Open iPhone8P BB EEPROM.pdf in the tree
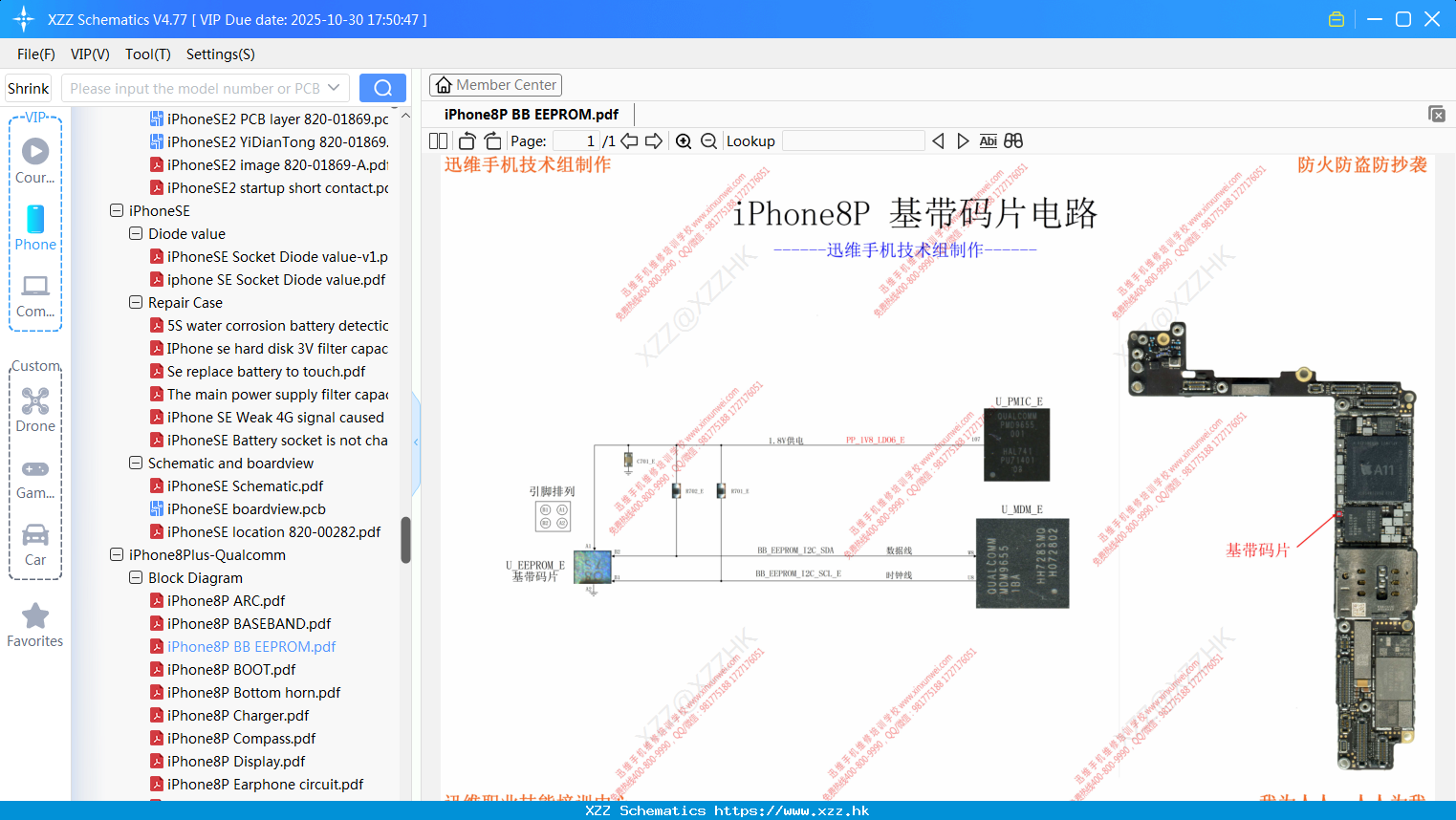 point(243,646)
